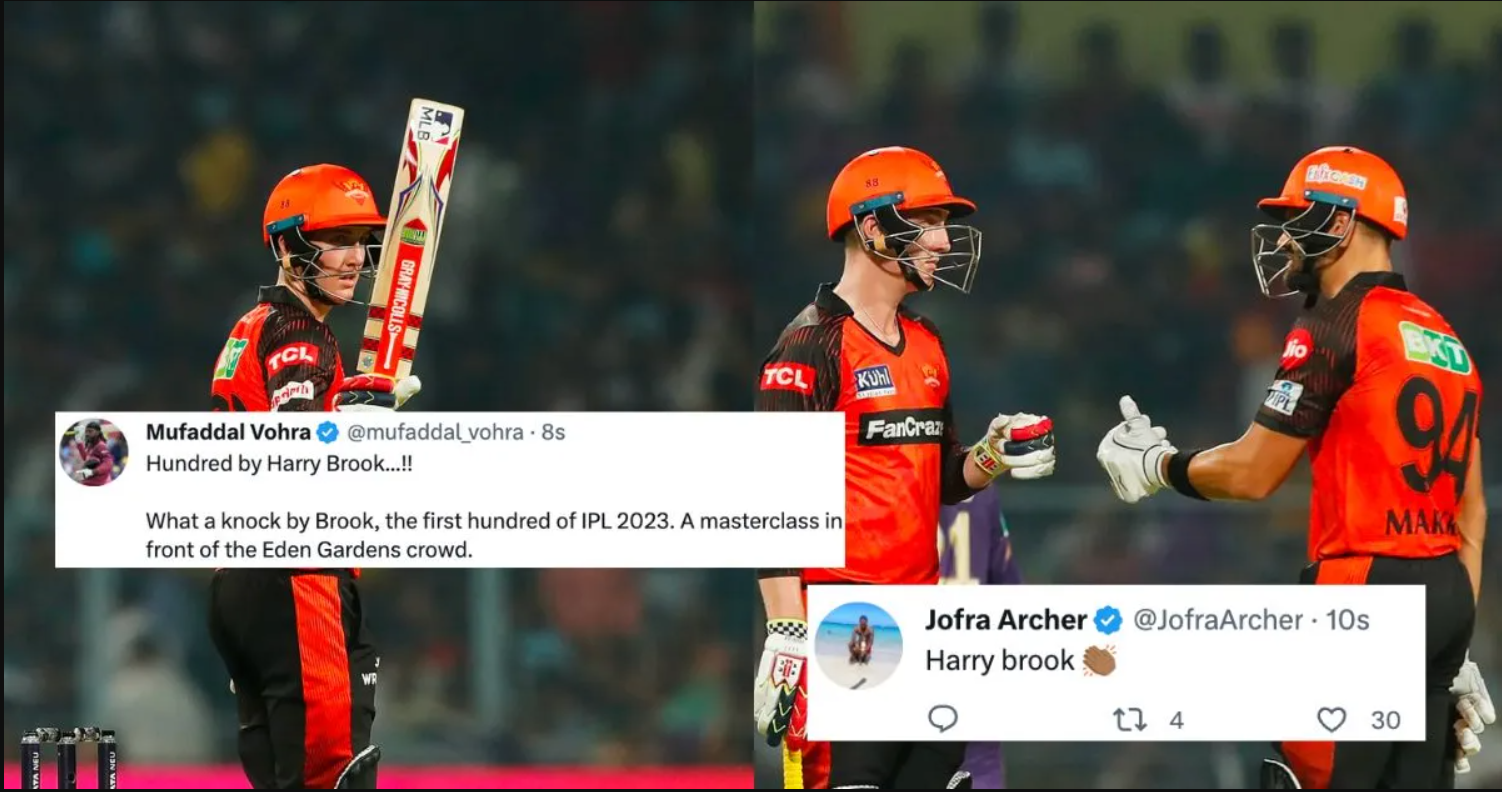The height and width of the screenshot is (792, 1502).
Task: Click the like count showing 30
Action: pos(1385,720)
